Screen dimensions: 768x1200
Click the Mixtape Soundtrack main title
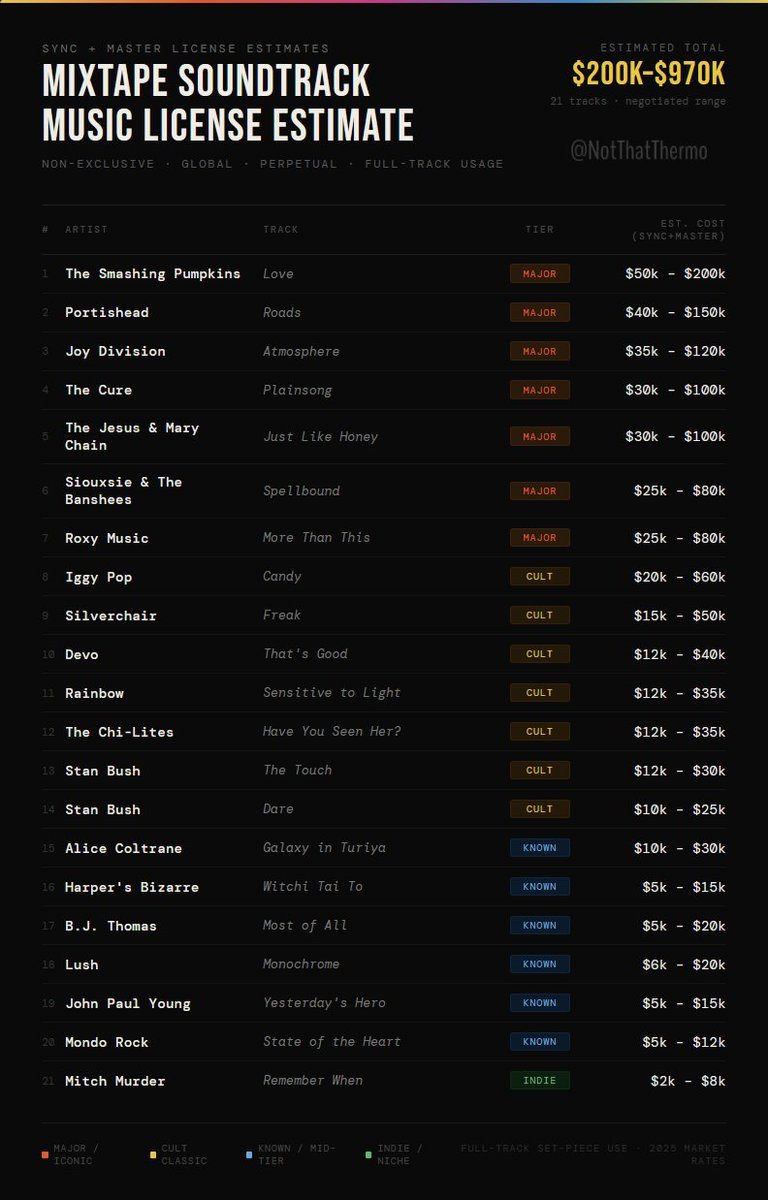click(x=228, y=103)
